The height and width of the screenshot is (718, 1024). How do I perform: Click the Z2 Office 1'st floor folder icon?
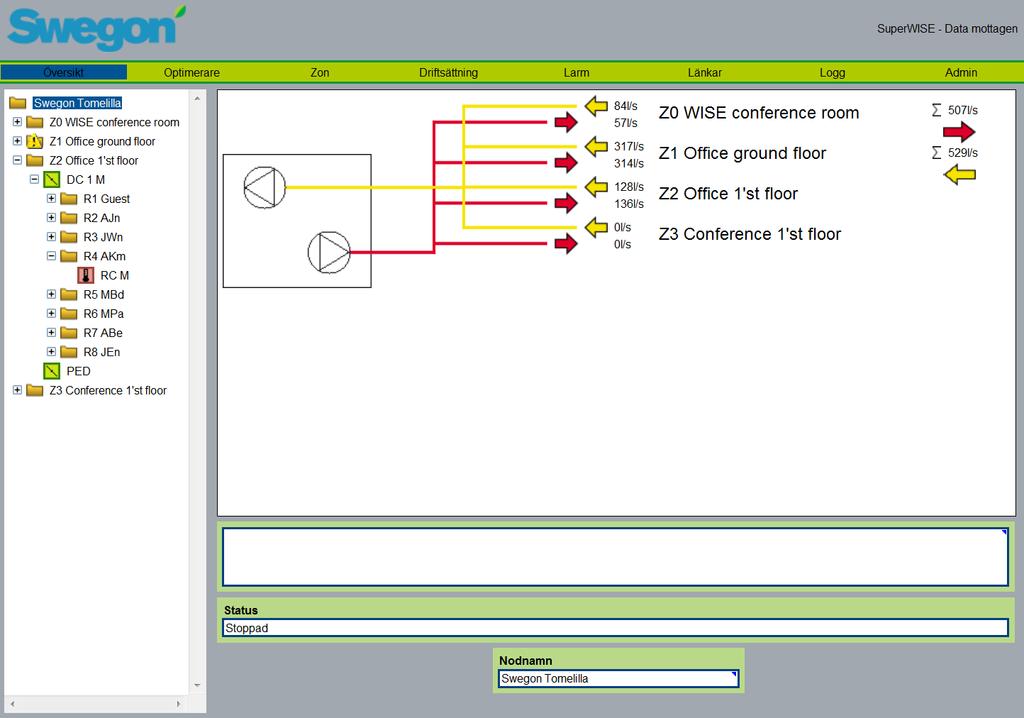[35, 161]
